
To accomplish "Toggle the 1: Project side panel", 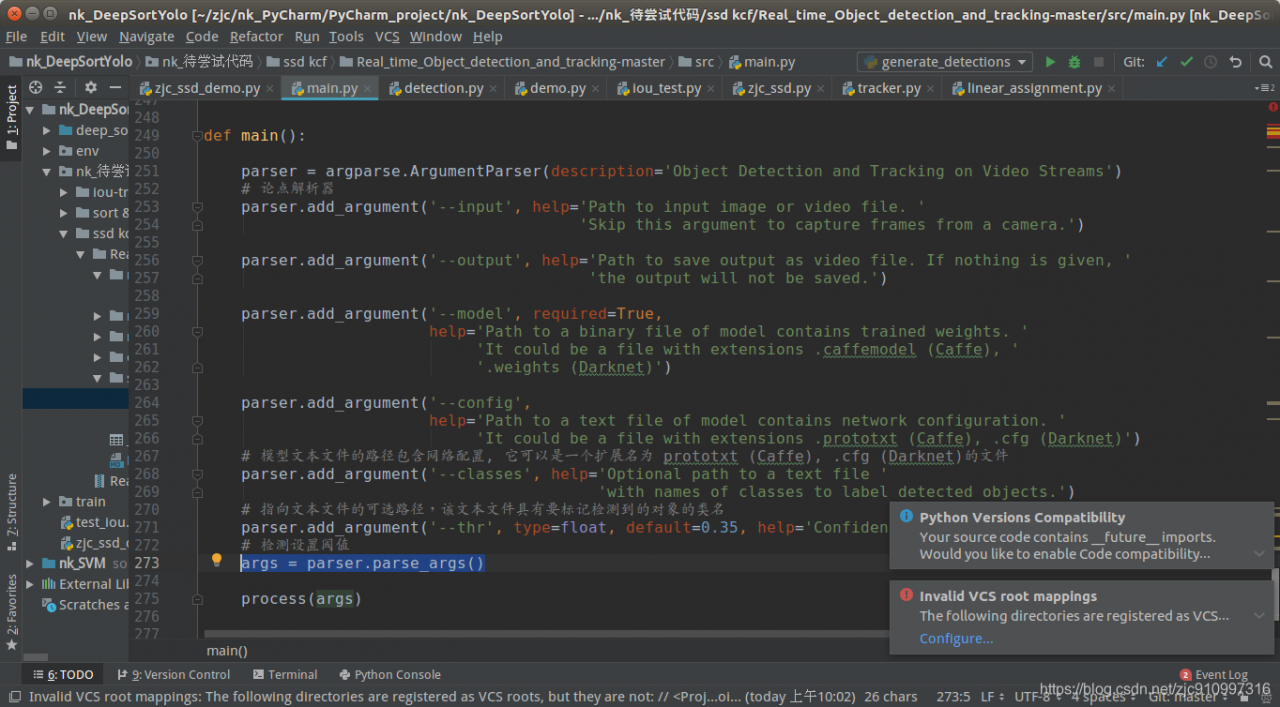I will (12, 117).
